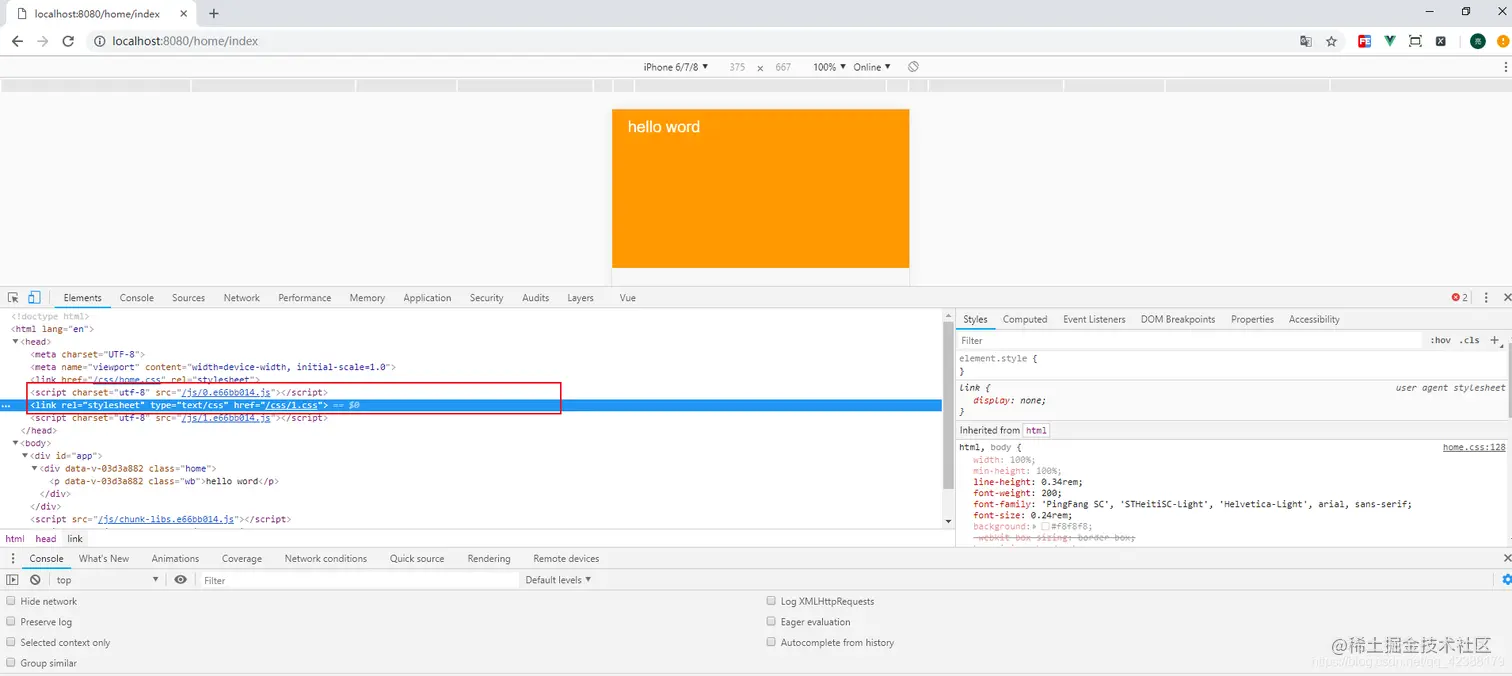The image size is (1512, 676).
Task: Click the screenshot capture extension icon
Action: [x=1415, y=41]
